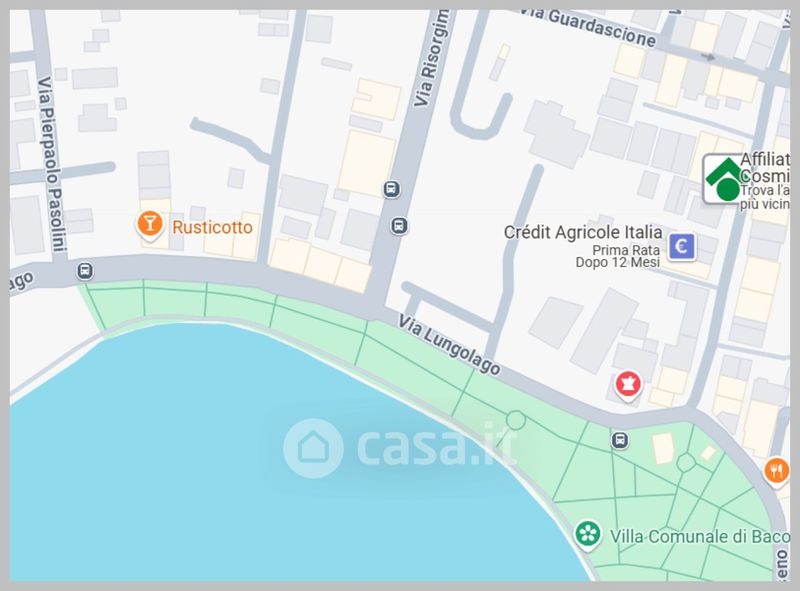Open the Affiliato Cosmi agency text
This screenshot has height=591, width=800.
coord(765,167)
